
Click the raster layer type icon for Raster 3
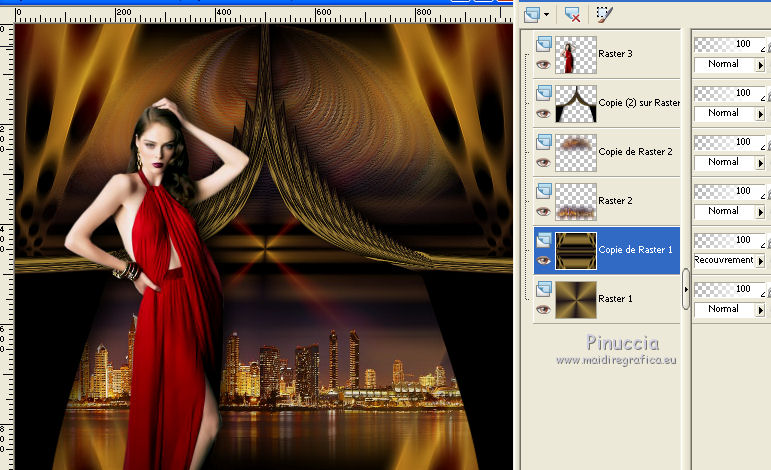click(x=543, y=44)
